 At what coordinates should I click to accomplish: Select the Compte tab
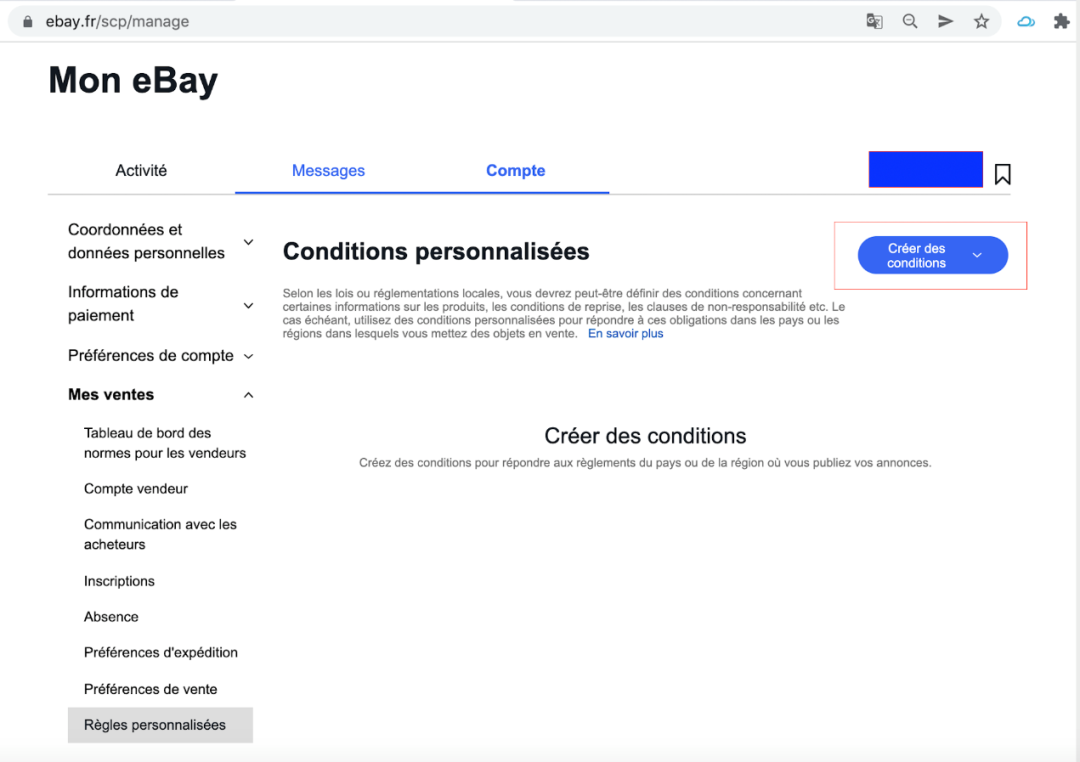point(516,170)
